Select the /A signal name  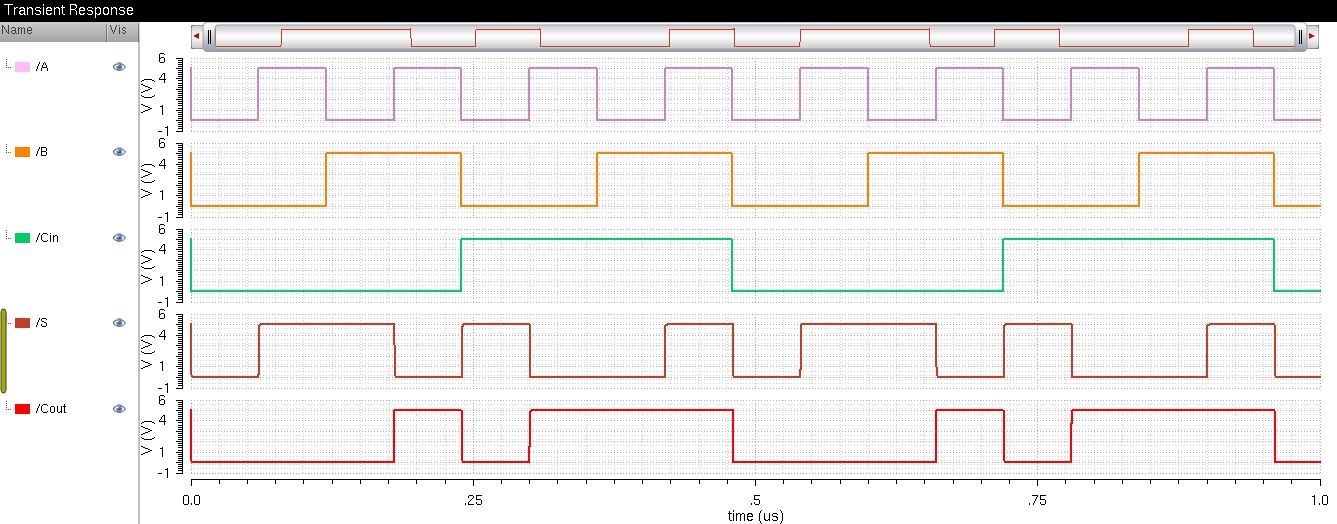42,66
